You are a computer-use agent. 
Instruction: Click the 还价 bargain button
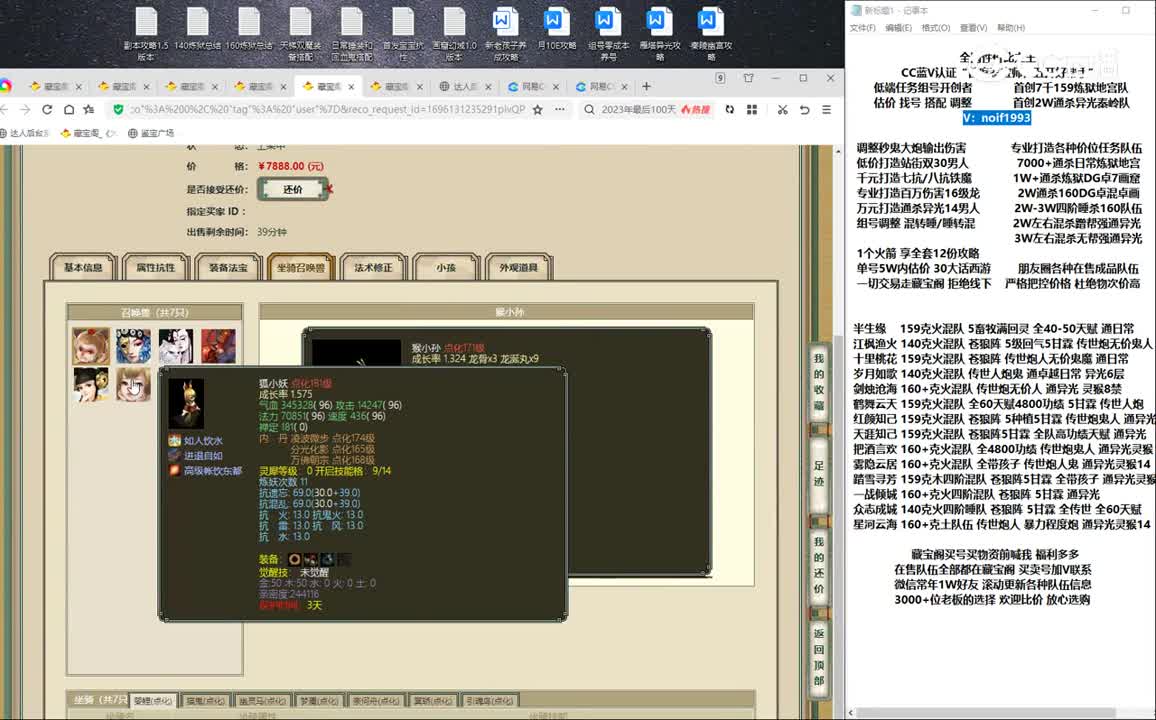[x=293, y=189]
